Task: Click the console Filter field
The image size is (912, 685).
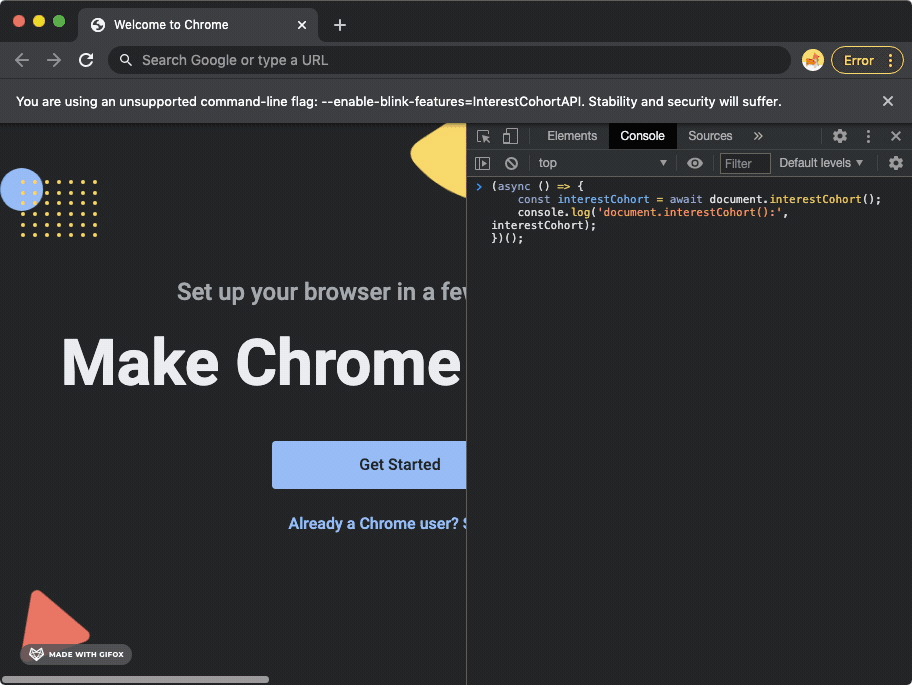Action: pyautogui.click(x=745, y=163)
